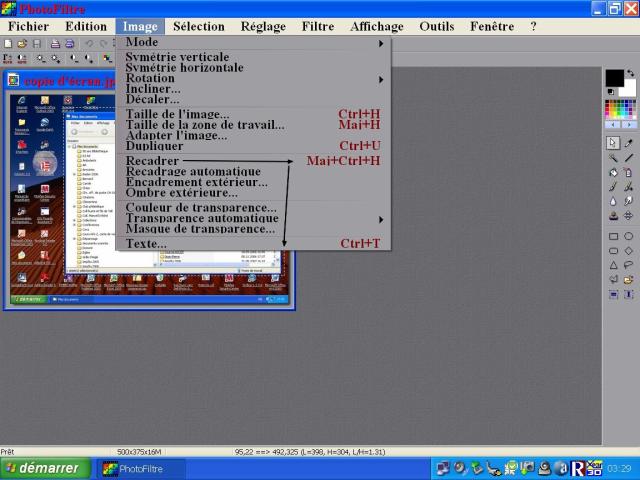The width and height of the screenshot is (640, 480).
Task: Select the Paintbrush tool
Action: pos(613,187)
